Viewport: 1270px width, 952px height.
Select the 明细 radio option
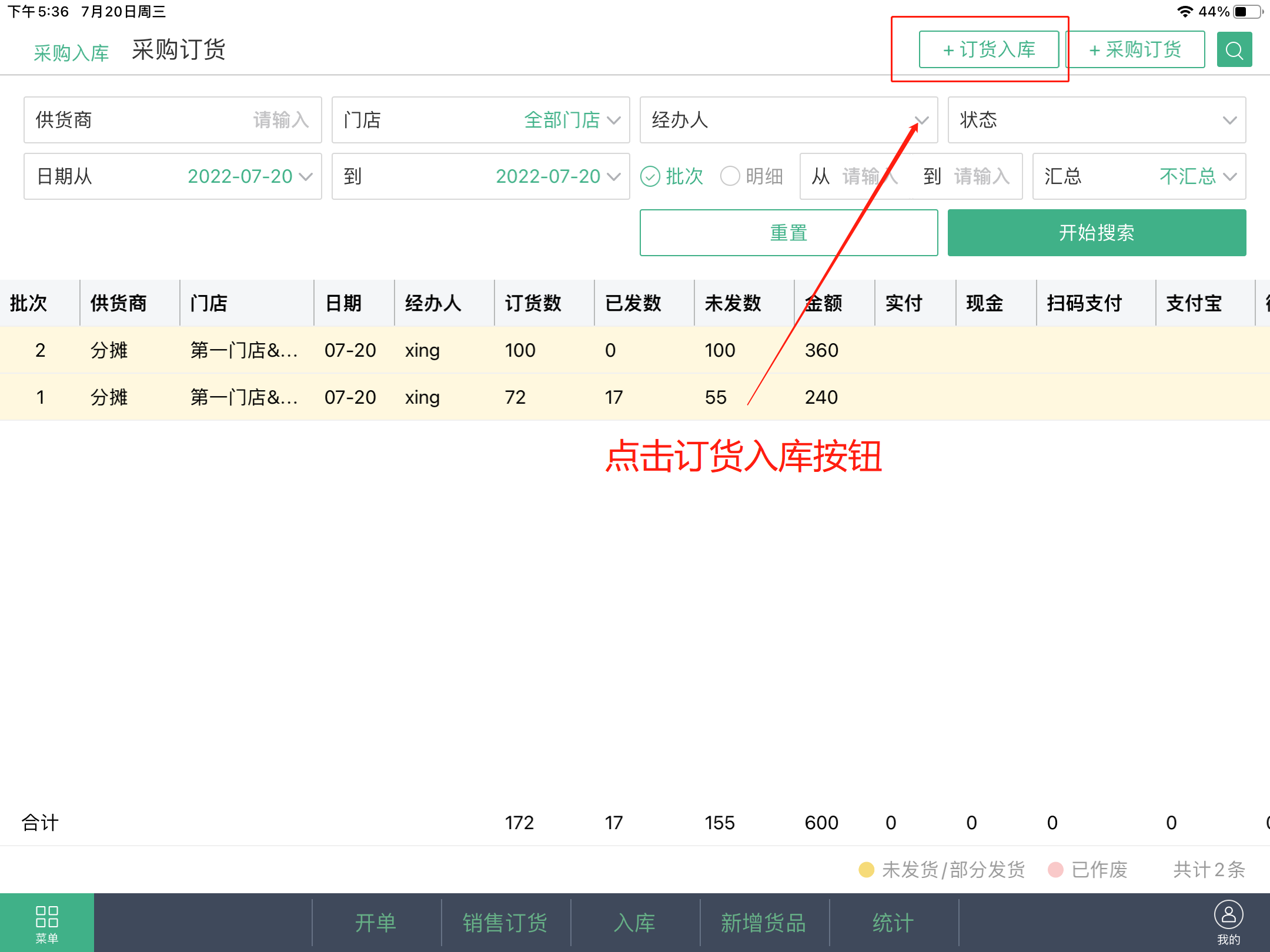tap(751, 176)
